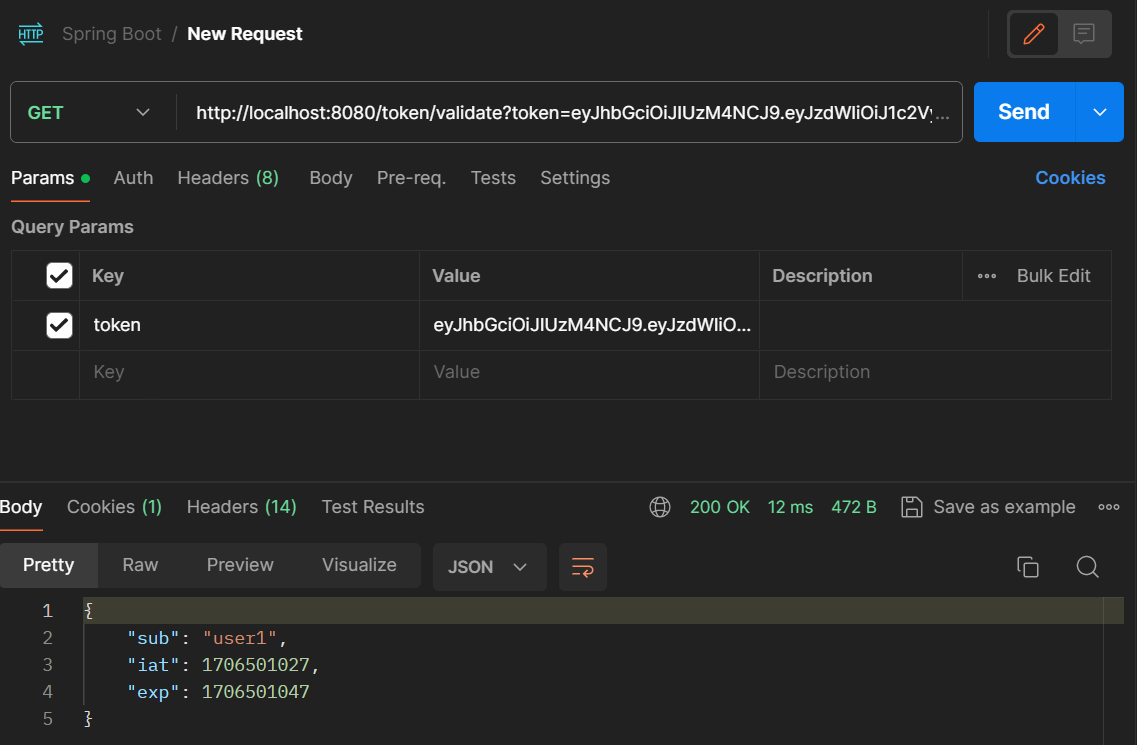This screenshot has width=1137, height=745.
Task: Click the 200 OK status
Action: point(719,507)
